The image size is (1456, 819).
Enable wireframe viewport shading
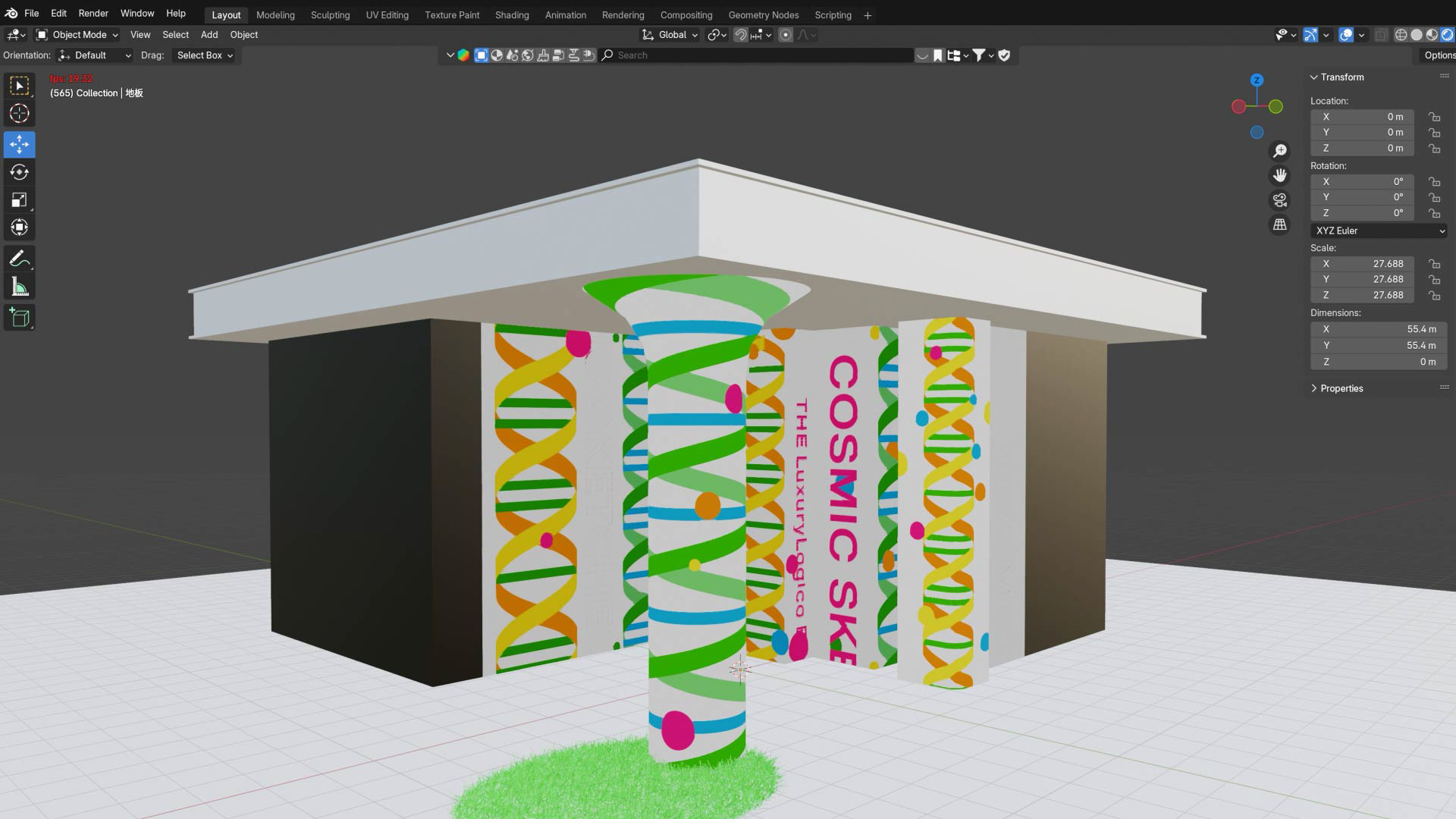click(x=1401, y=35)
